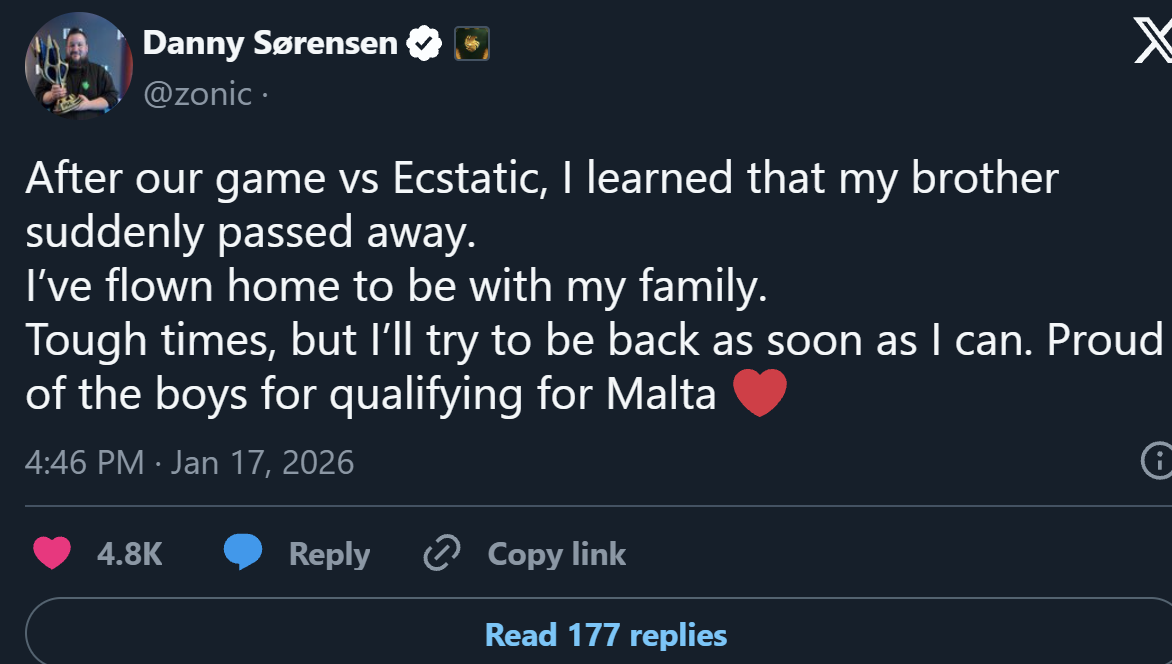Open the info icon beside the timestamp
The height and width of the screenshot is (664, 1172).
pyautogui.click(x=1157, y=461)
